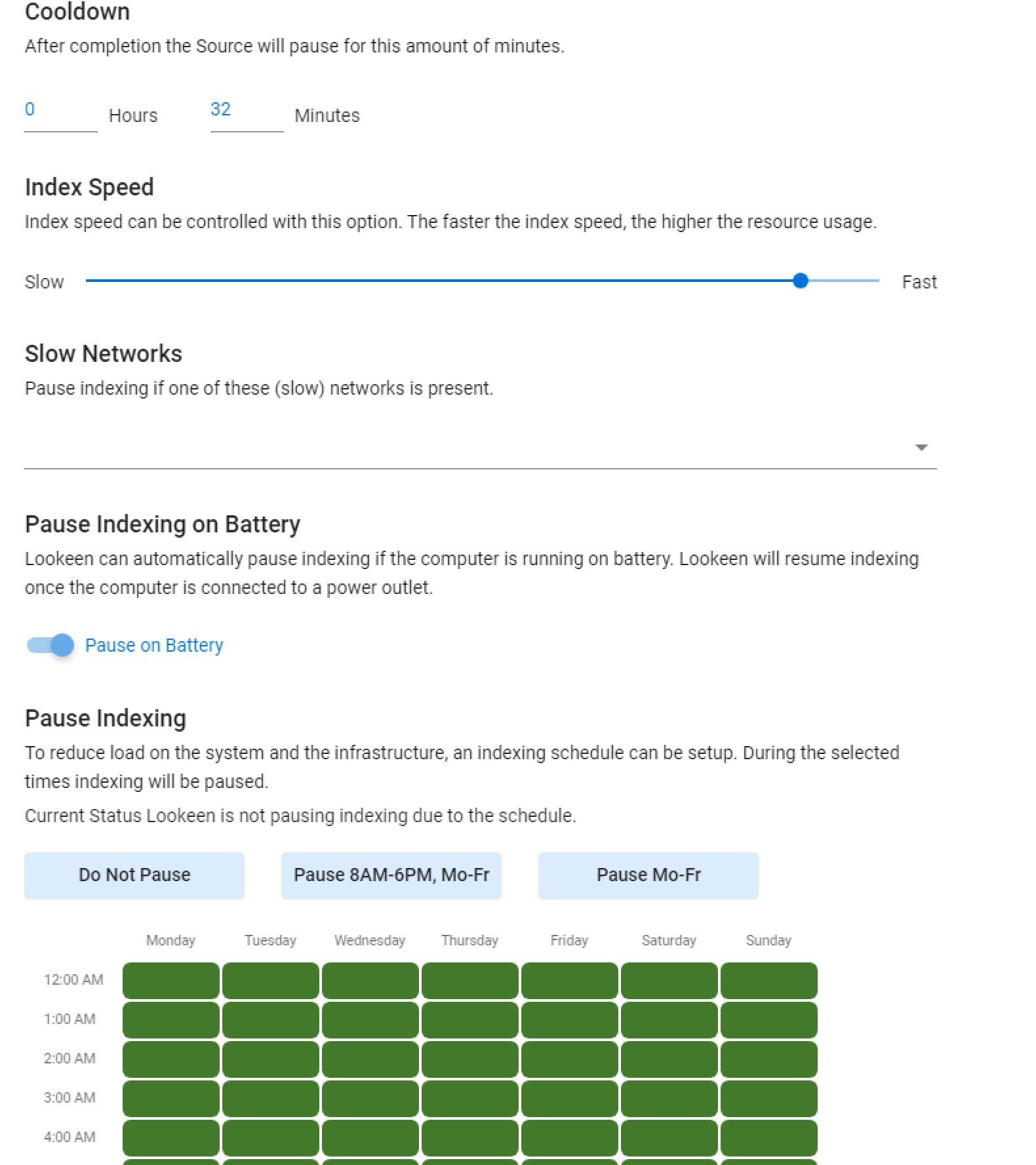1036x1165 pixels.
Task: Toggle the Pause on Battery switch
Action: coord(50,645)
